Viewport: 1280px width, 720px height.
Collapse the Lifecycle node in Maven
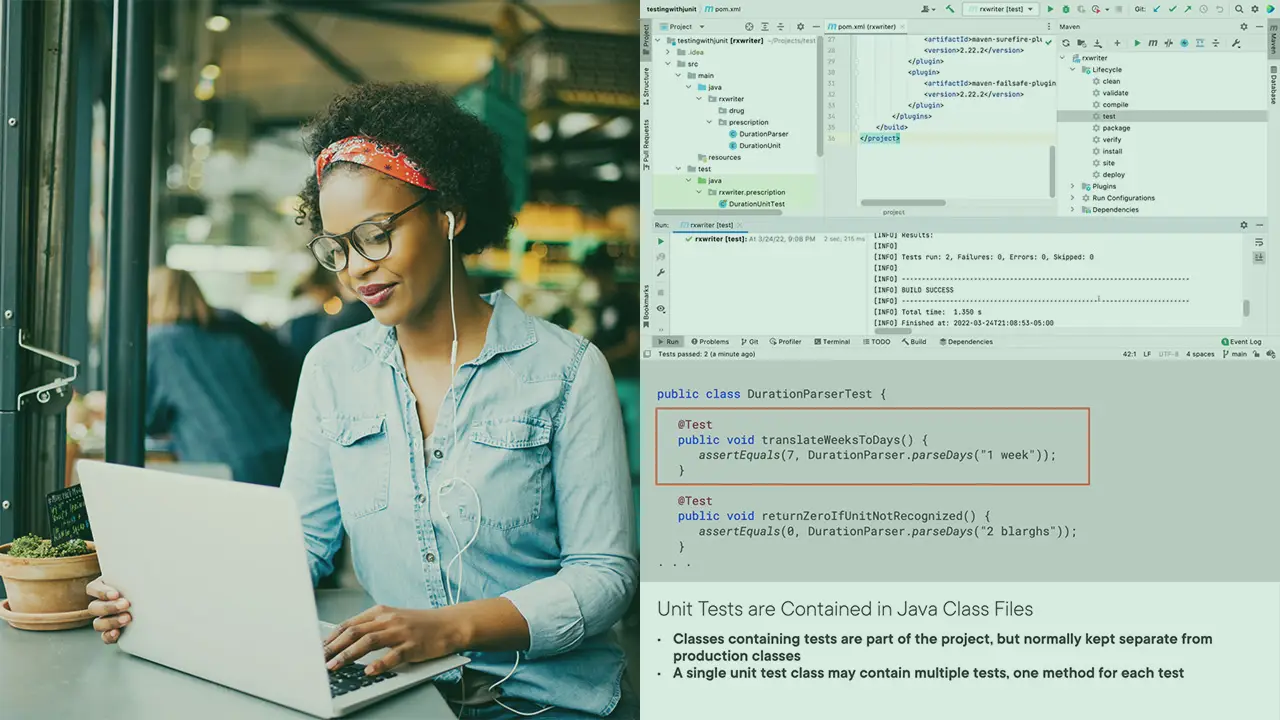[x=1073, y=70]
